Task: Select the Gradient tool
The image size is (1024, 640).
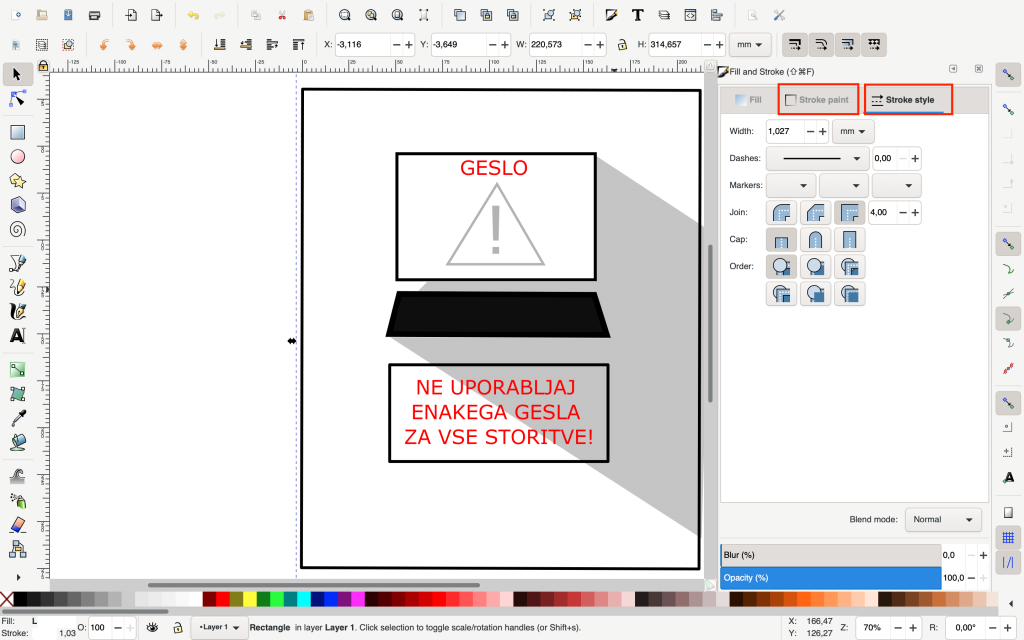Action: [18, 370]
